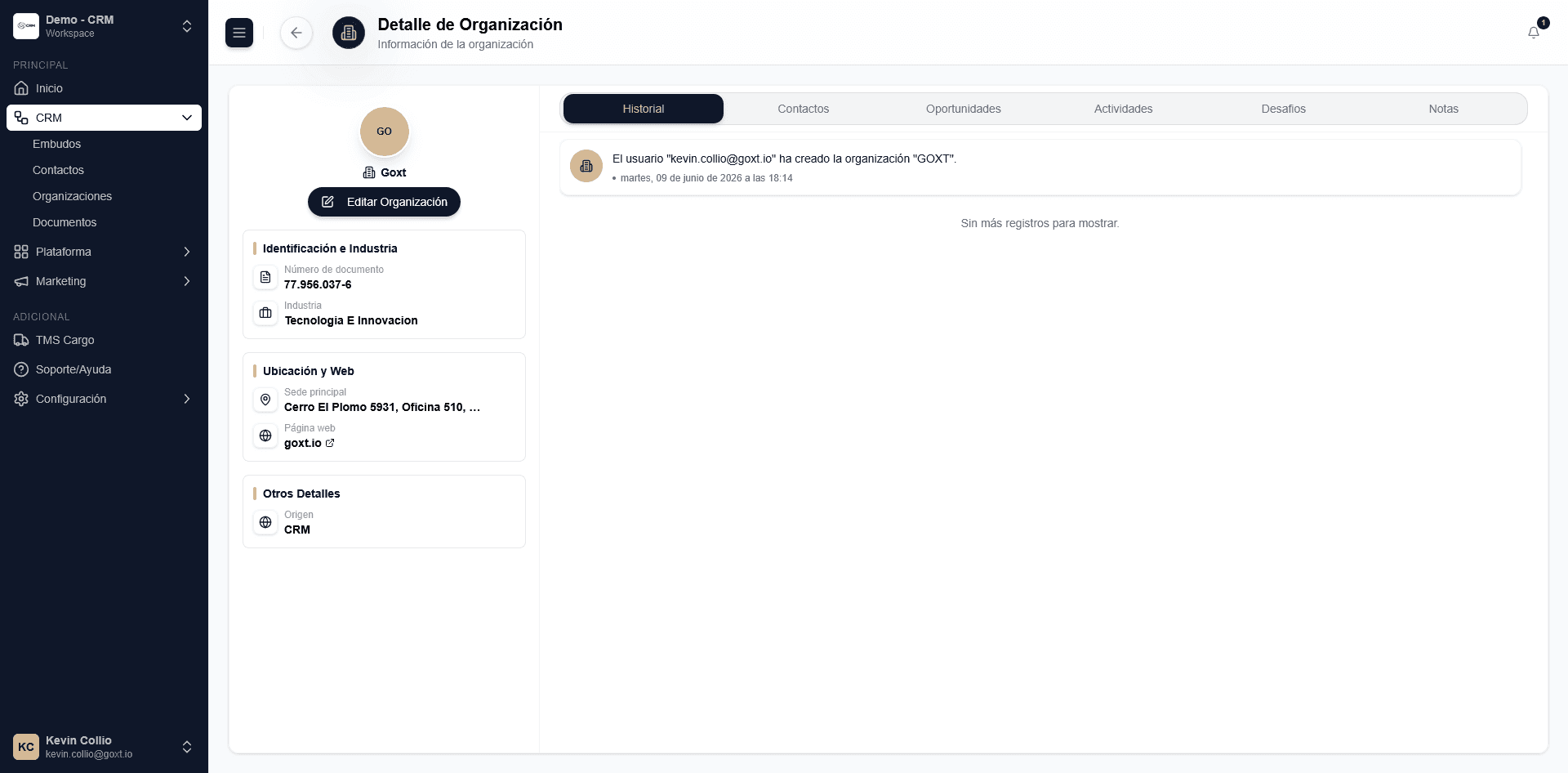Click the TMS Cargo truck icon
The height and width of the screenshot is (773, 1568).
click(21, 340)
